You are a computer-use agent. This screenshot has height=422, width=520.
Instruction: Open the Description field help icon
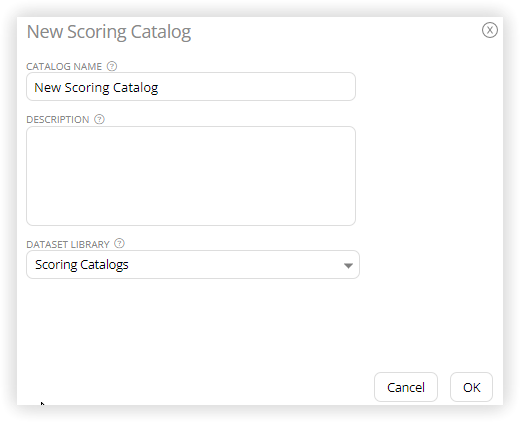point(99,119)
